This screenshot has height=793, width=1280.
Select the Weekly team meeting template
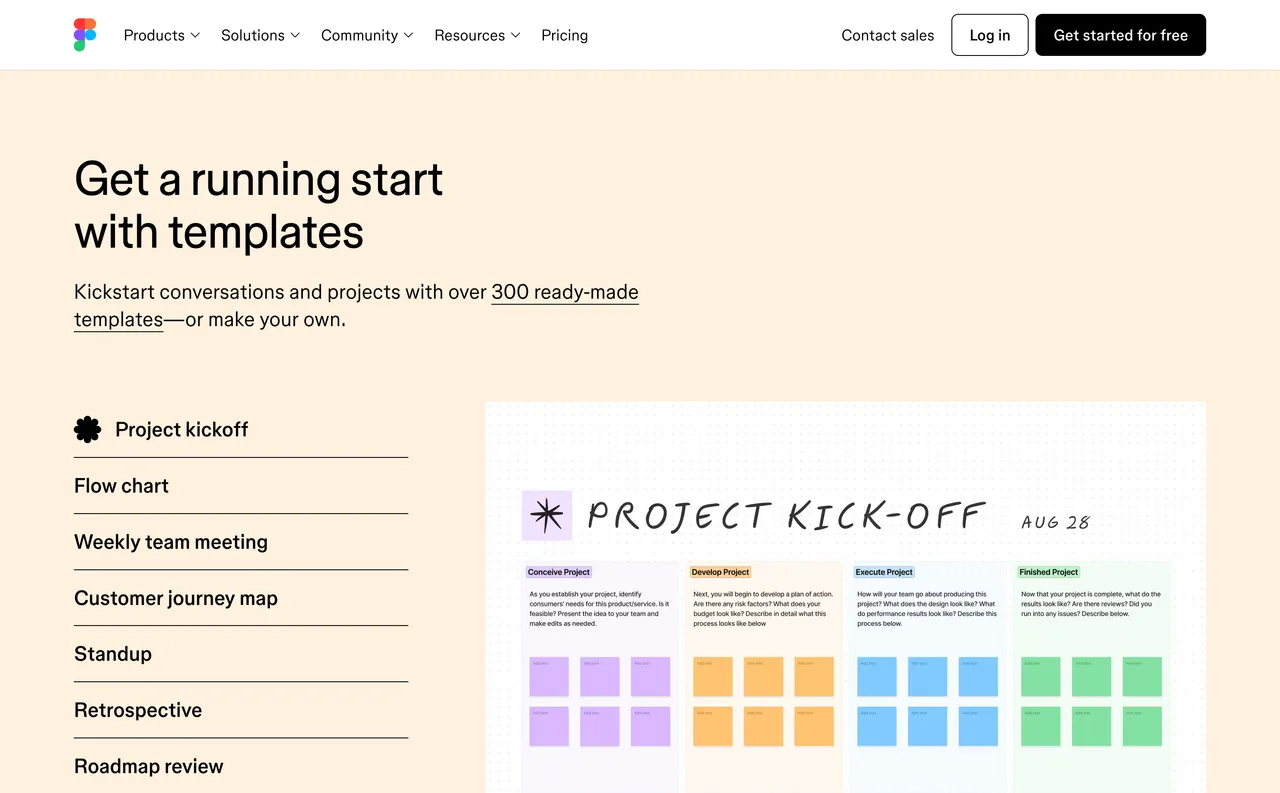click(x=170, y=542)
